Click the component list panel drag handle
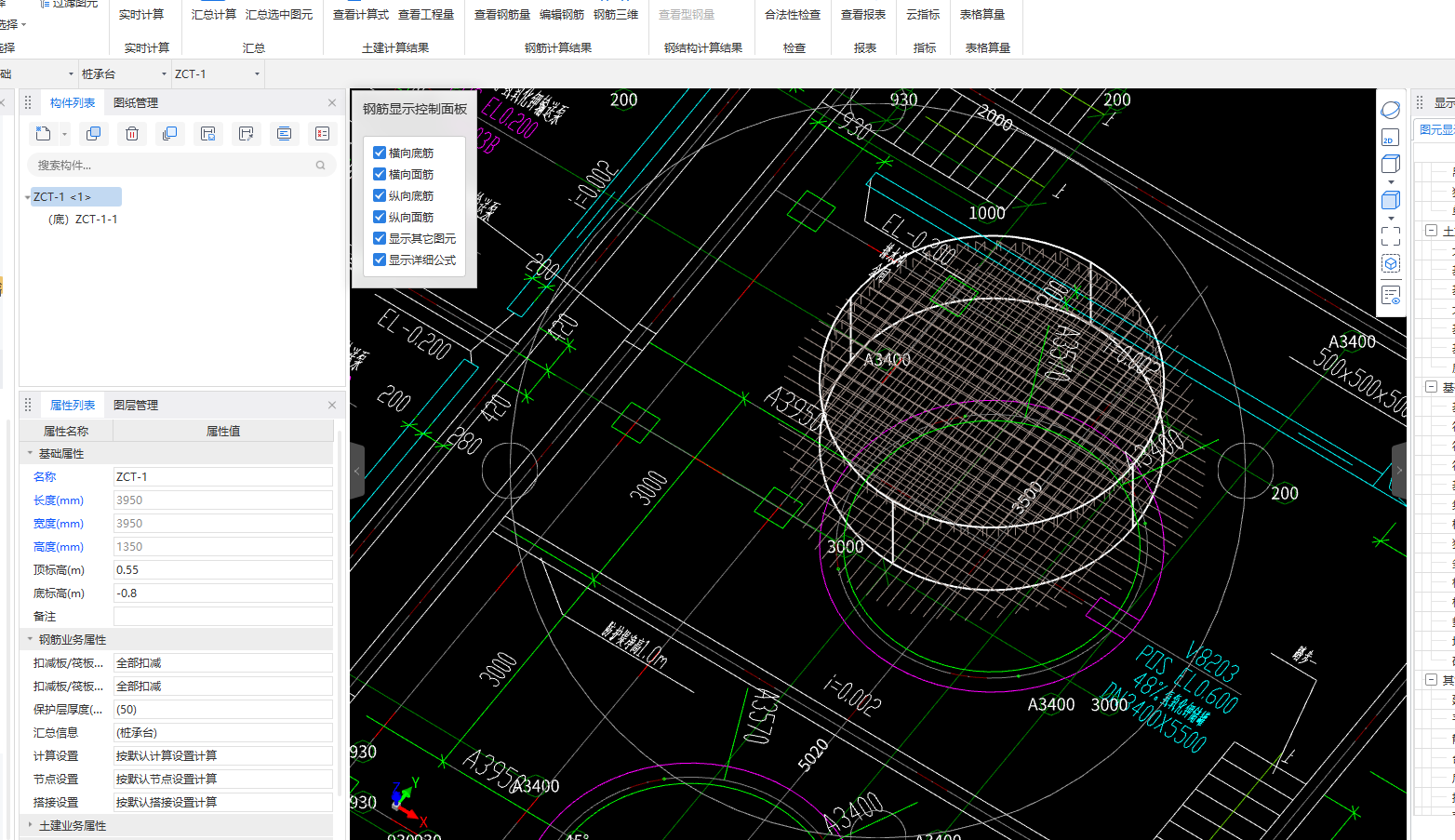The image size is (1455, 840). [28, 103]
